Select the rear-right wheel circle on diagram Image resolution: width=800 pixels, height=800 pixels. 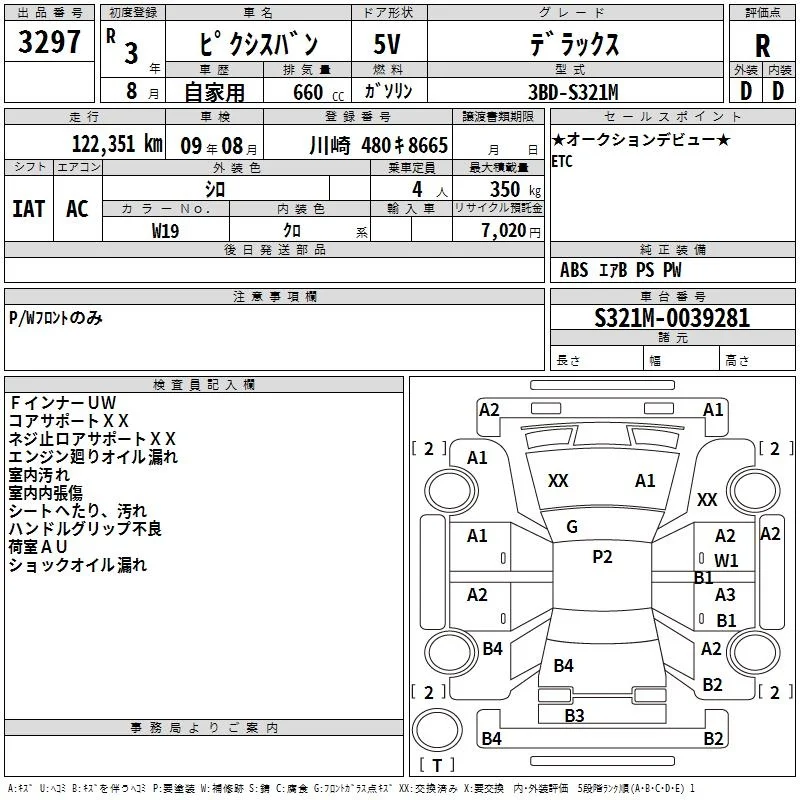753,652
